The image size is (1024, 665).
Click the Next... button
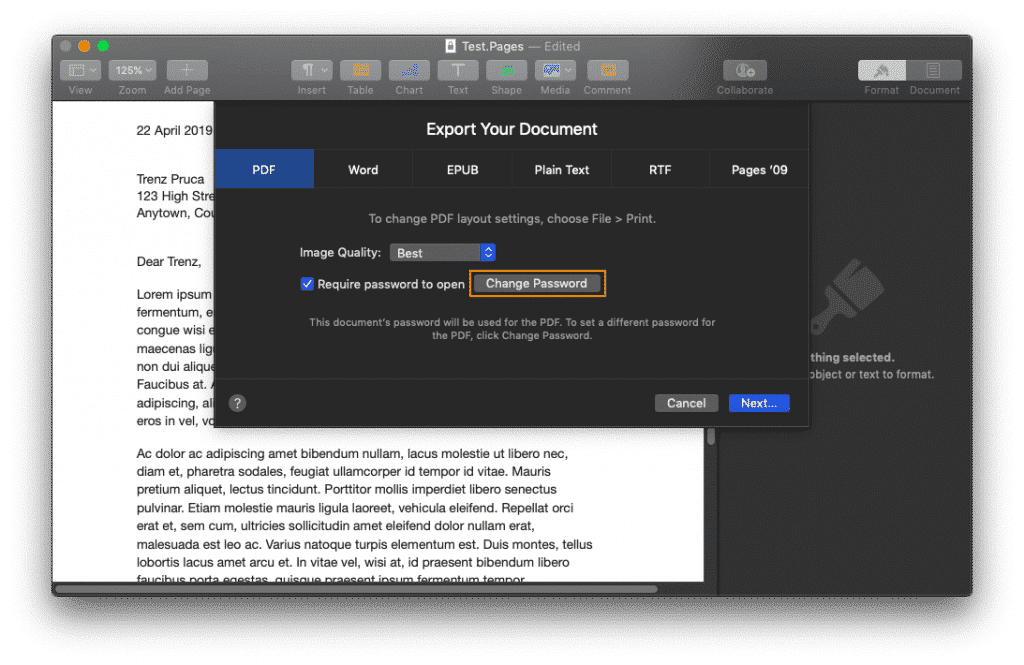759,403
